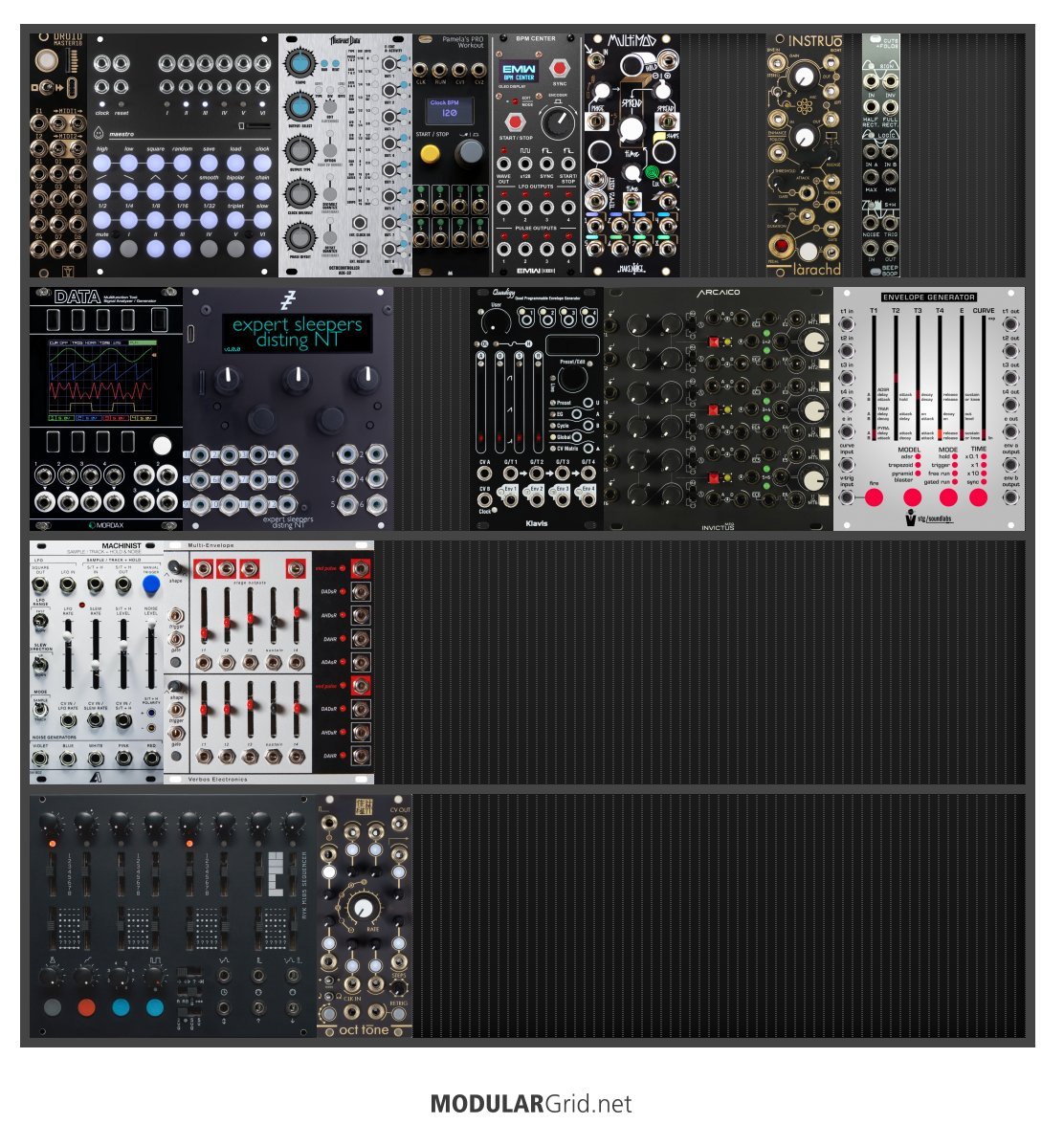
Task: Click the 'save' button on maestro
Action: (209, 164)
